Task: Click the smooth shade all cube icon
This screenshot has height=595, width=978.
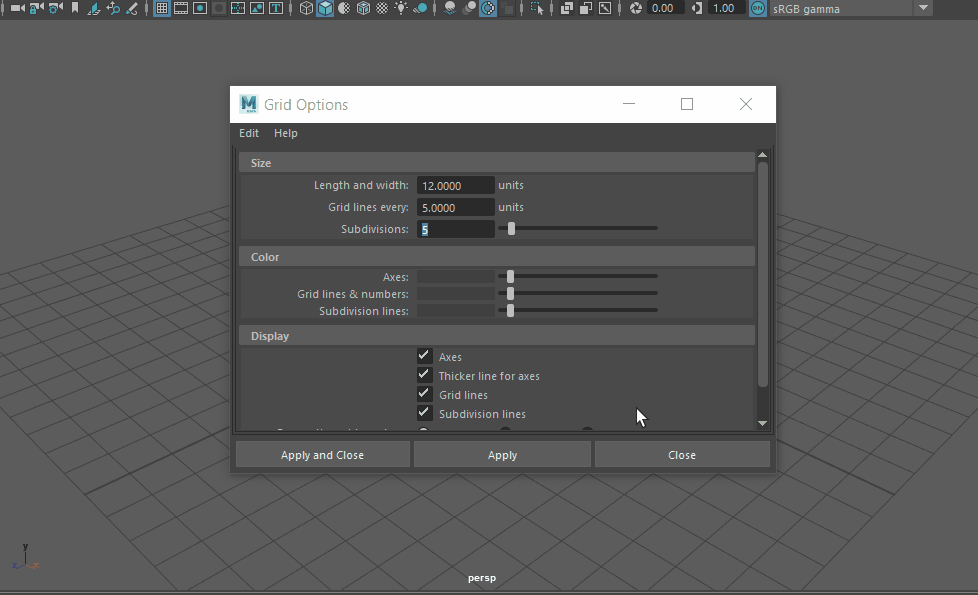Action: [325, 8]
